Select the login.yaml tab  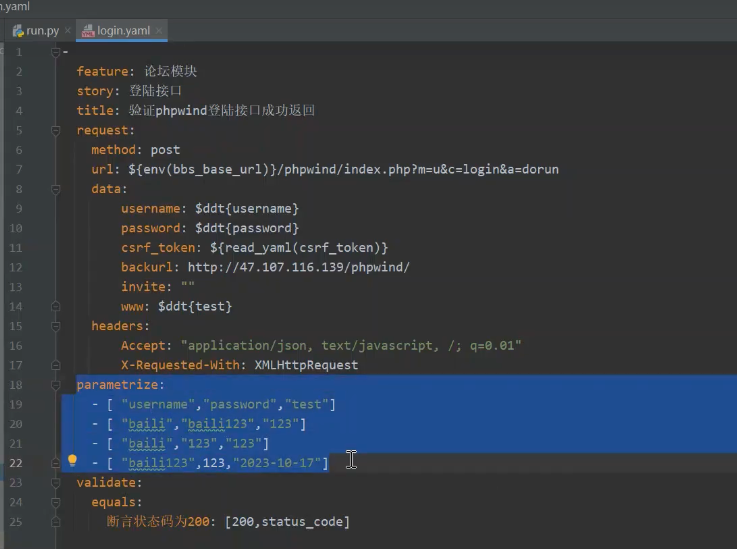pos(123,31)
